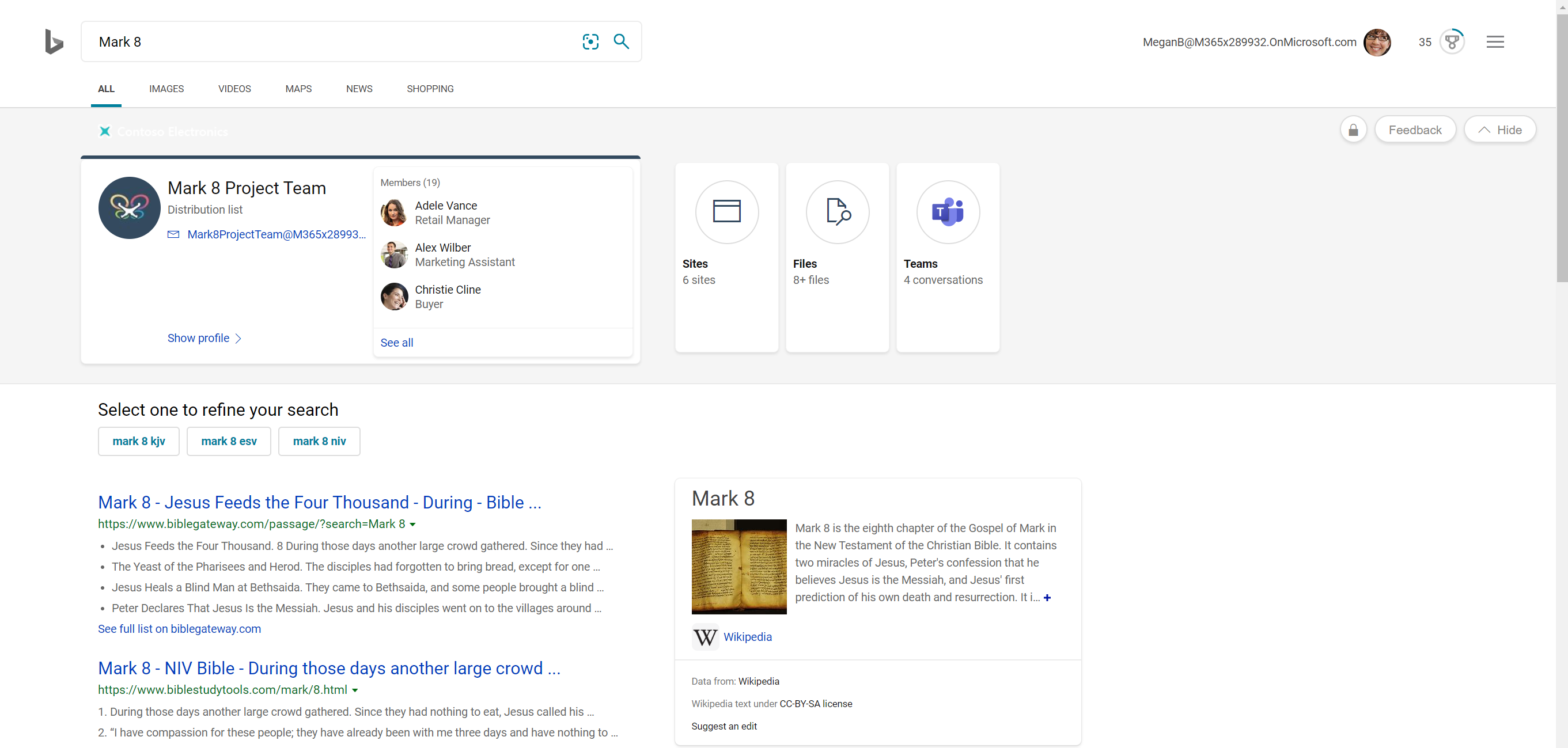Click the lock privacy icon
This screenshot has width=1568, height=748.
[1353, 130]
